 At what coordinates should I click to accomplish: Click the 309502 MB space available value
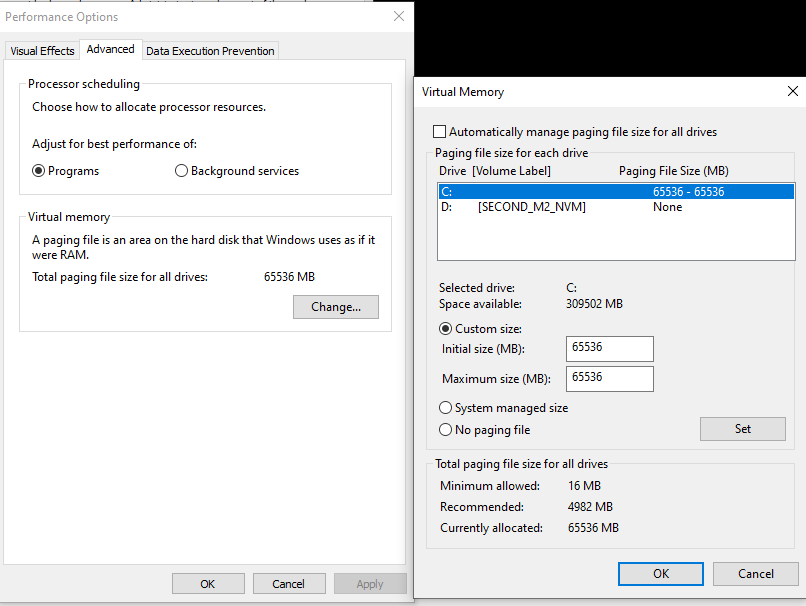point(594,304)
